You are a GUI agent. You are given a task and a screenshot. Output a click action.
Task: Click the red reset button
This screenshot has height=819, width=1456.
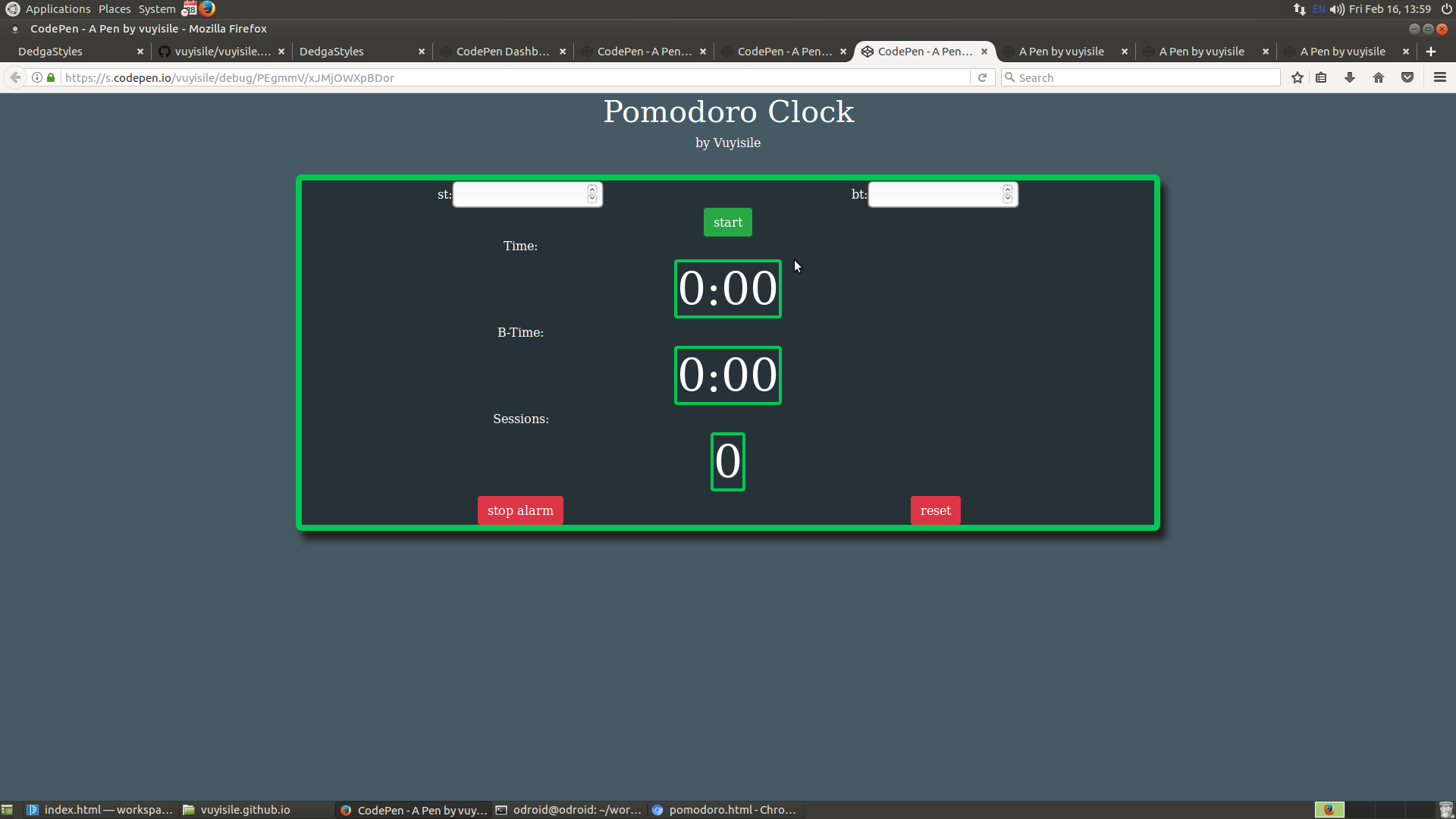point(935,510)
